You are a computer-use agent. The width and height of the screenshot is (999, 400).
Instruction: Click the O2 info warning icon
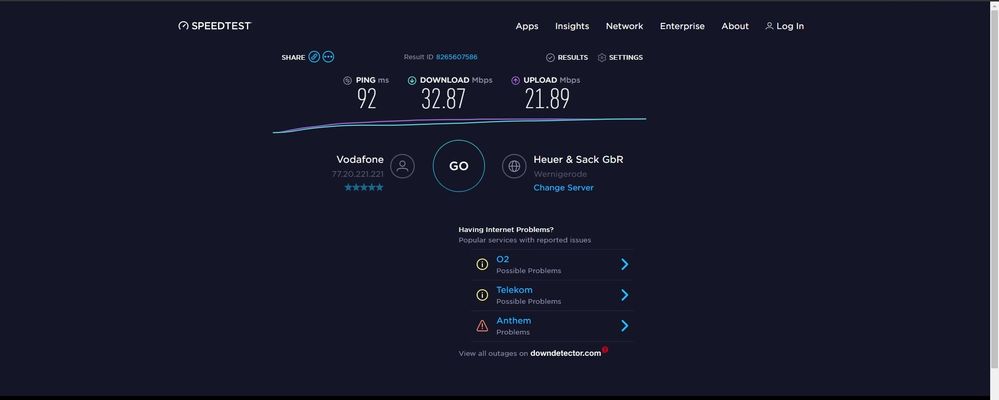[x=482, y=264]
